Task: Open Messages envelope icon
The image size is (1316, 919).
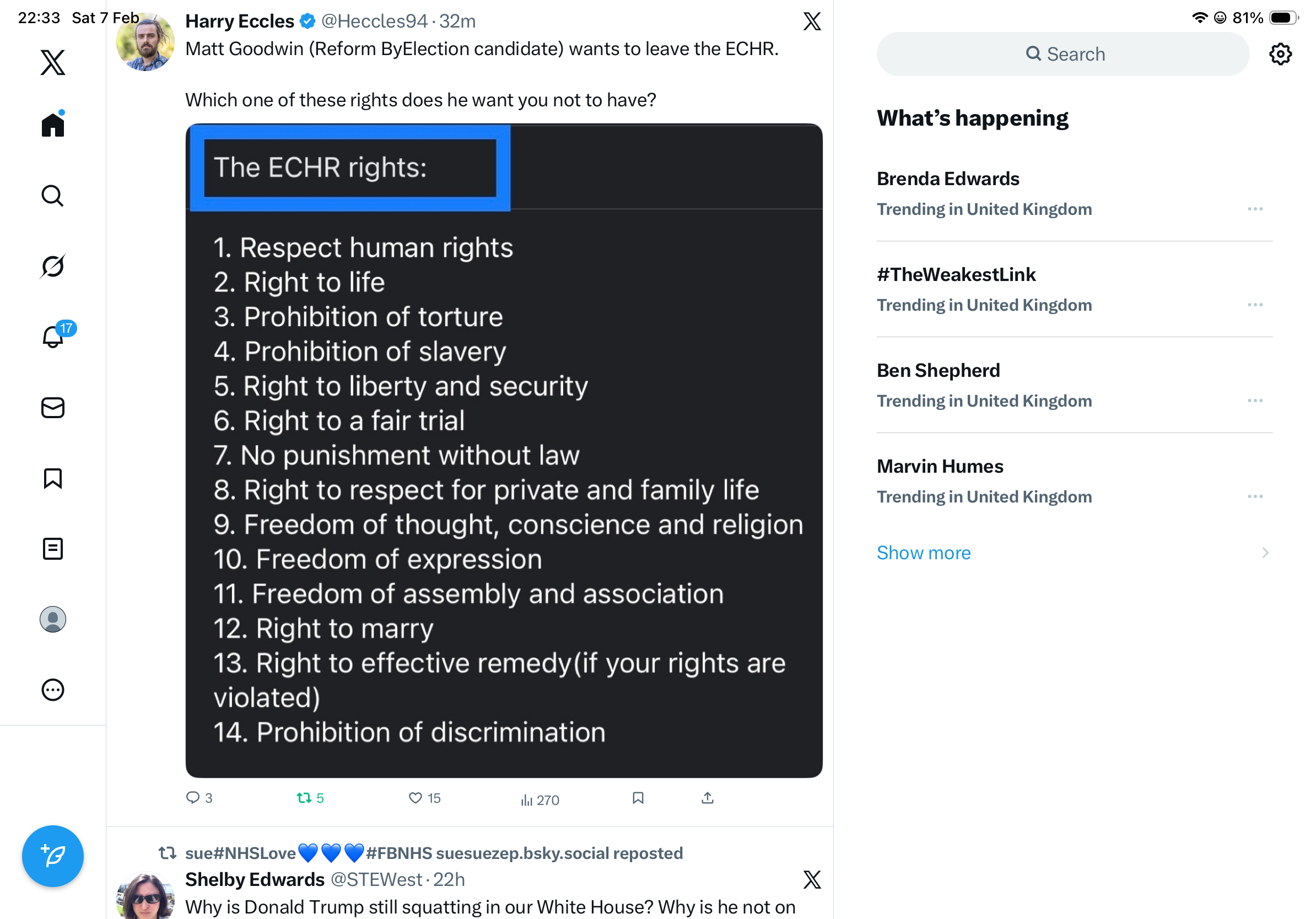Action: click(x=53, y=408)
